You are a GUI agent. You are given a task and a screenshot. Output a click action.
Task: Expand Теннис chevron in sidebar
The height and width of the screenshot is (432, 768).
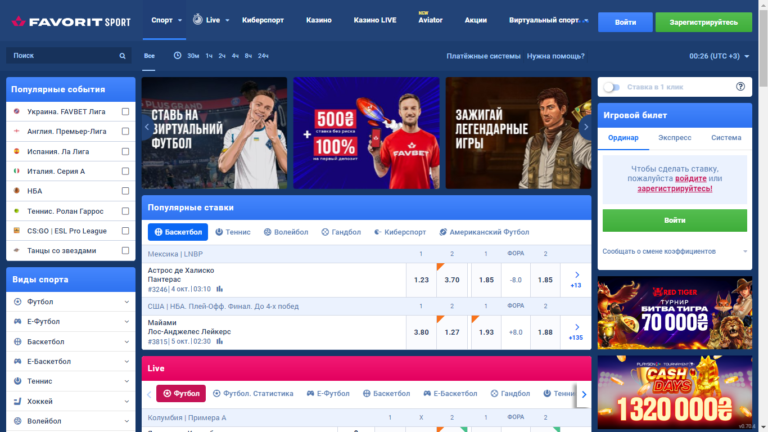(127, 381)
